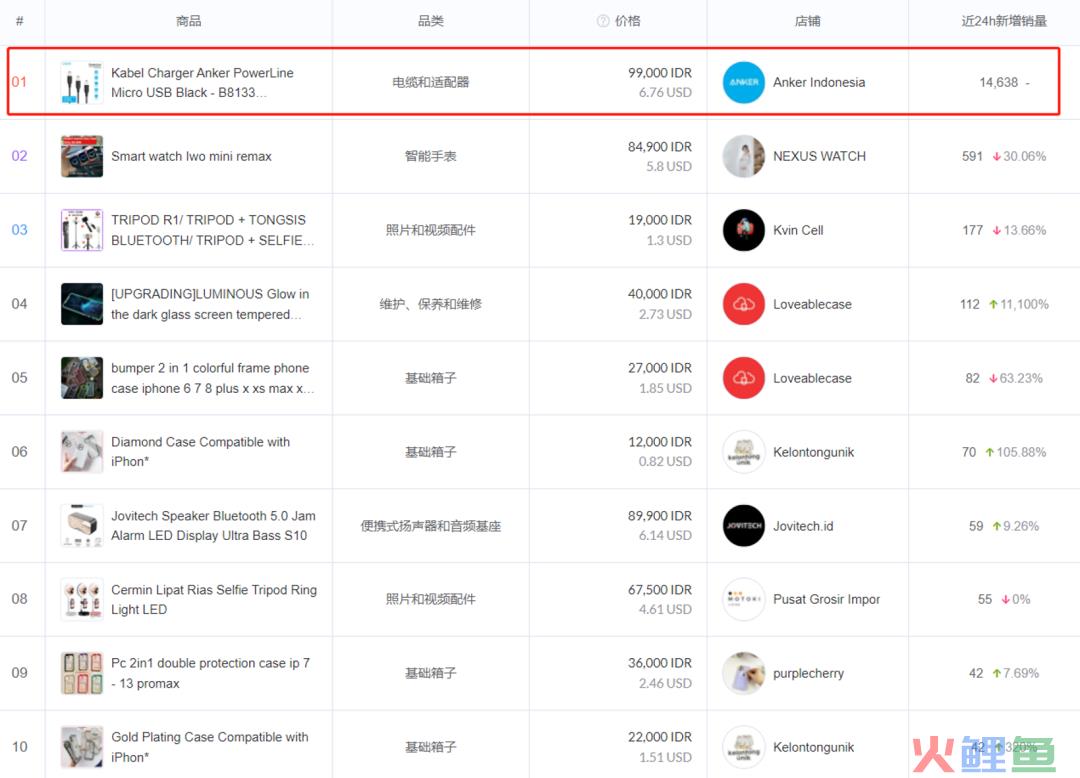Select category 电缆和适配器 cell
The image size is (1080, 778).
coord(430,82)
